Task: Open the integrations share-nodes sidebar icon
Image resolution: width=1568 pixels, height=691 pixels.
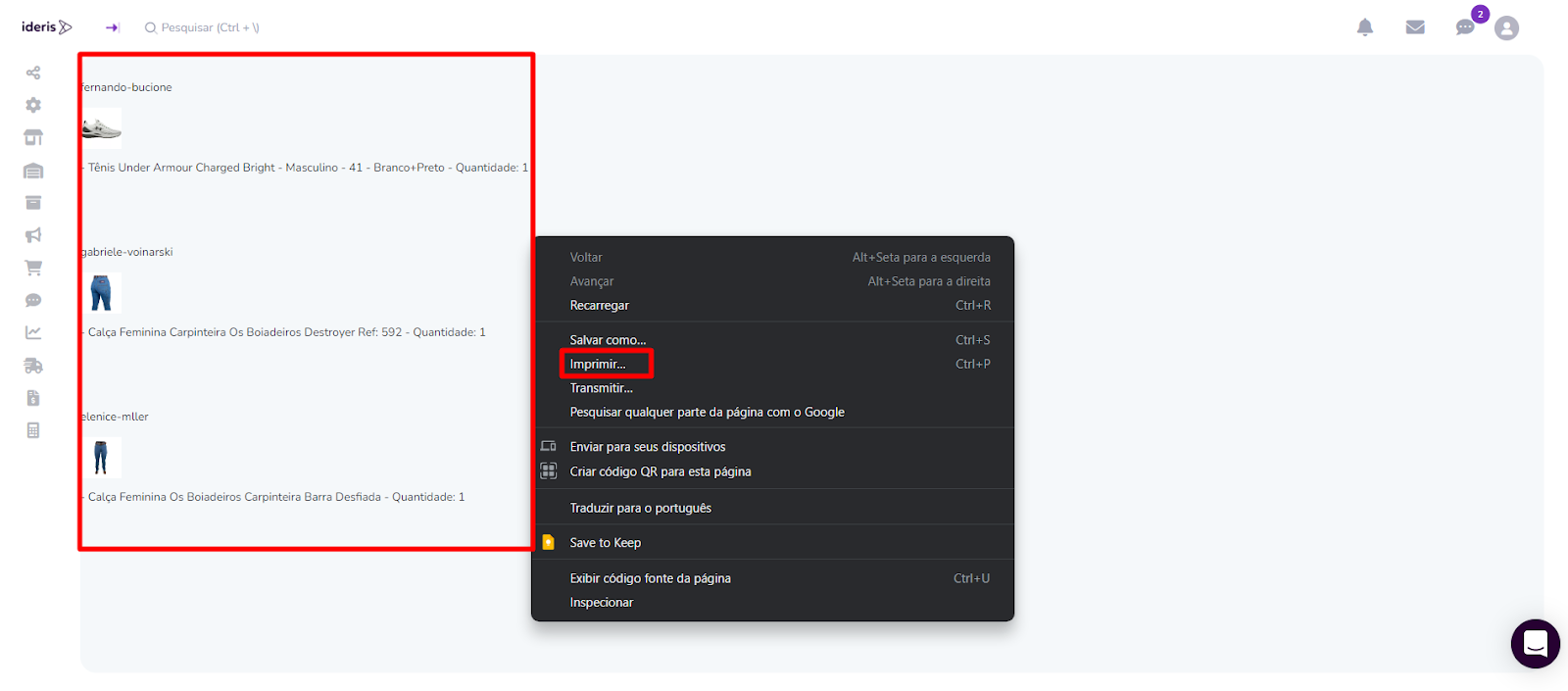Action: 33,73
